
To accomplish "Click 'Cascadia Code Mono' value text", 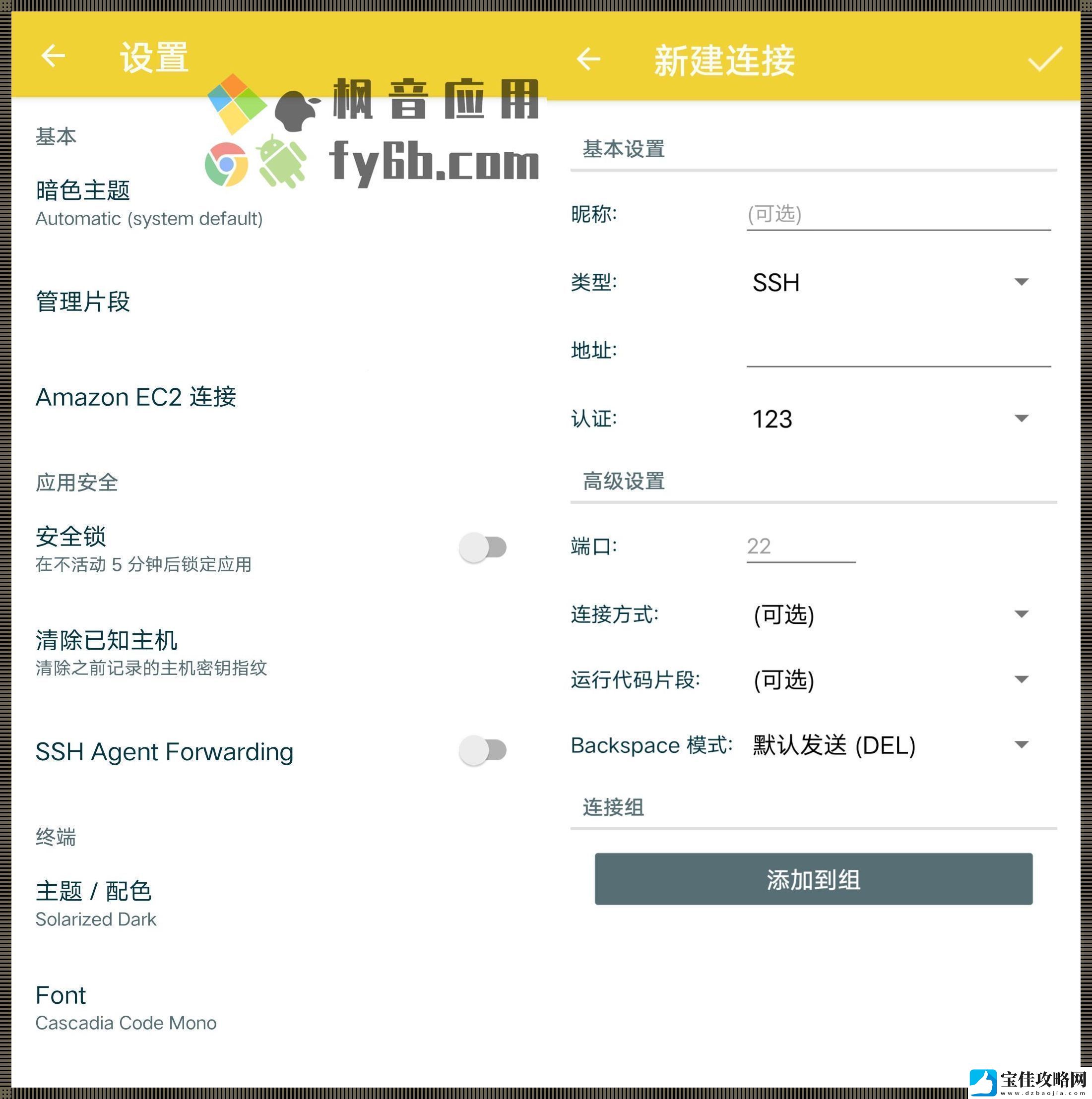I will click(126, 1023).
